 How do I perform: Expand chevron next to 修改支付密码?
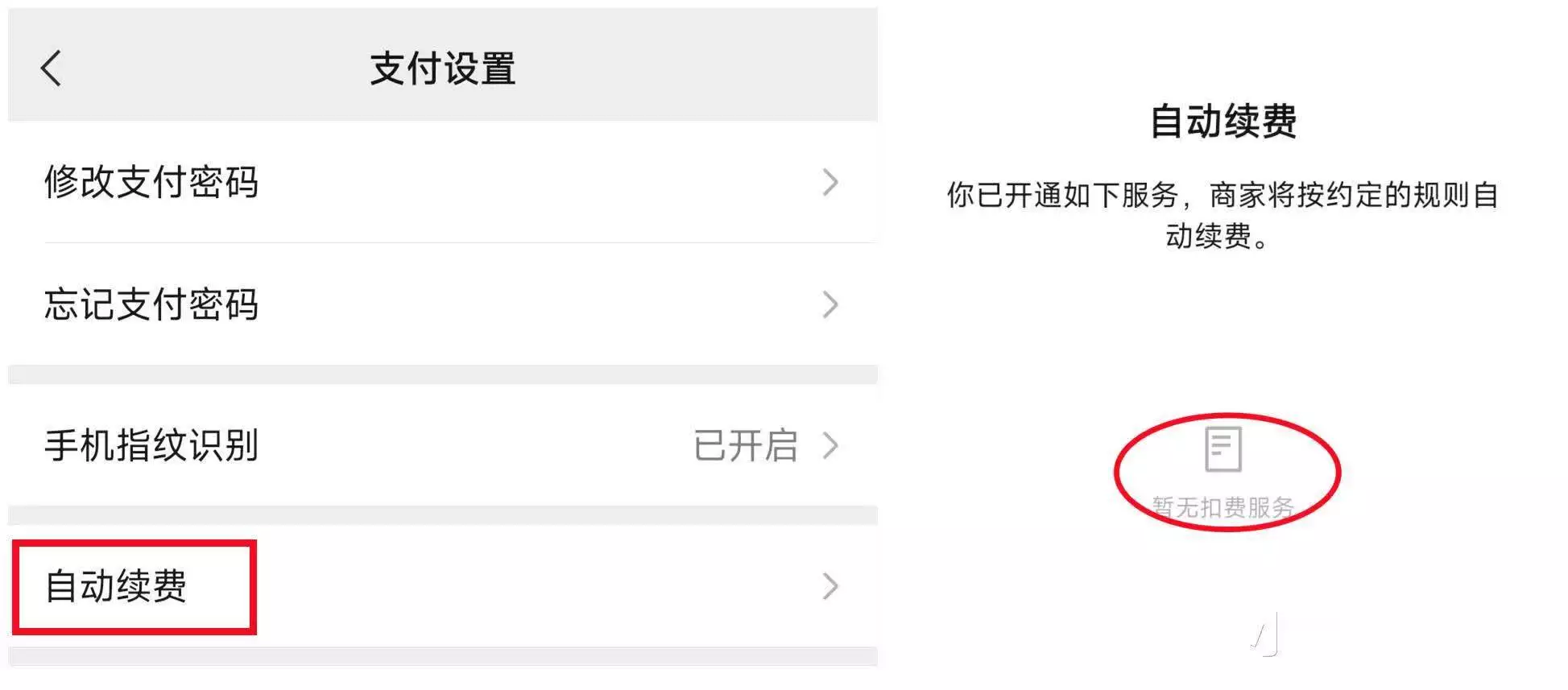pos(830,182)
